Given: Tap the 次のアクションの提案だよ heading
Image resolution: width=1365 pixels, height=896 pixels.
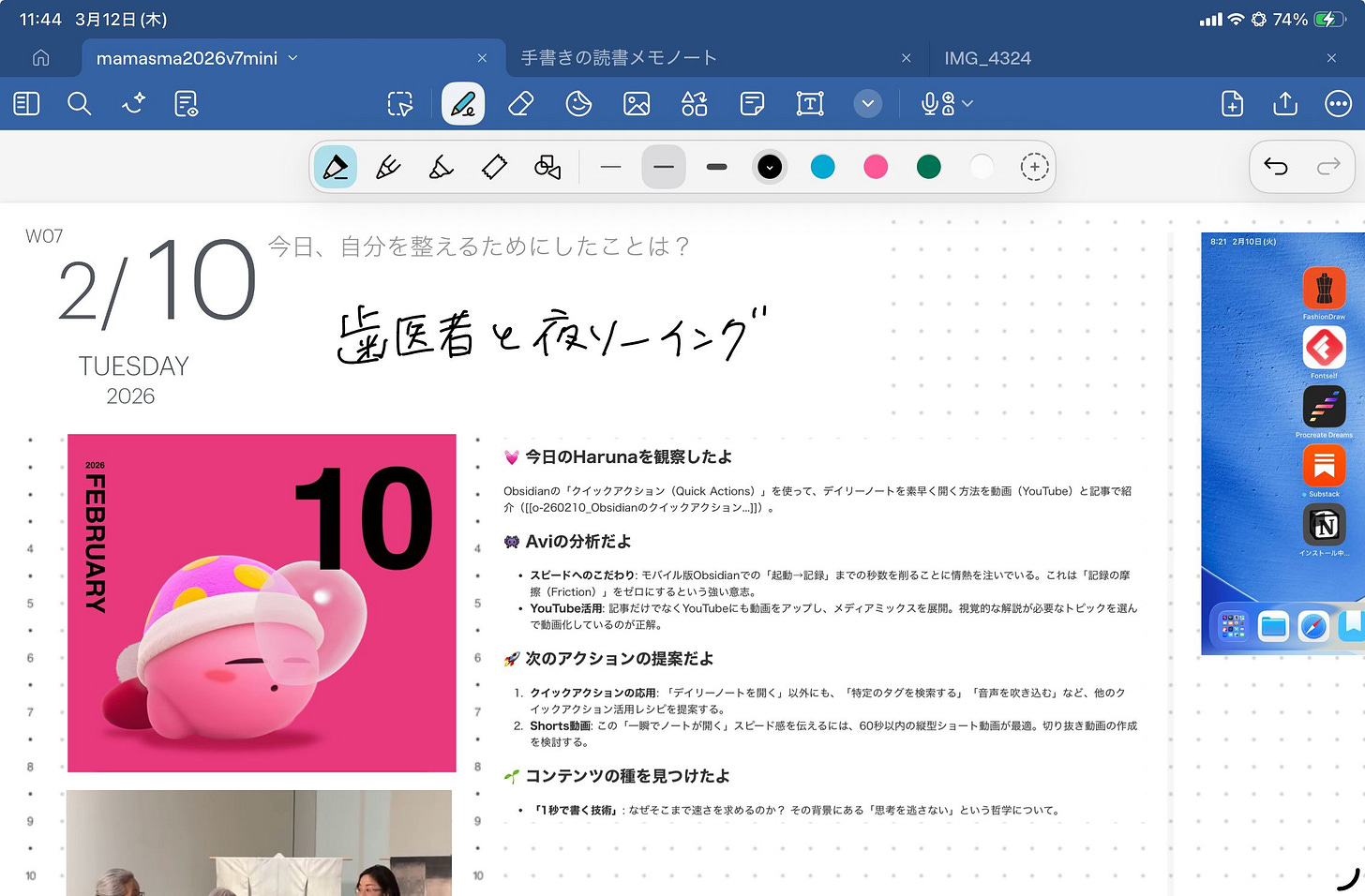Looking at the screenshot, I should click(x=619, y=658).
